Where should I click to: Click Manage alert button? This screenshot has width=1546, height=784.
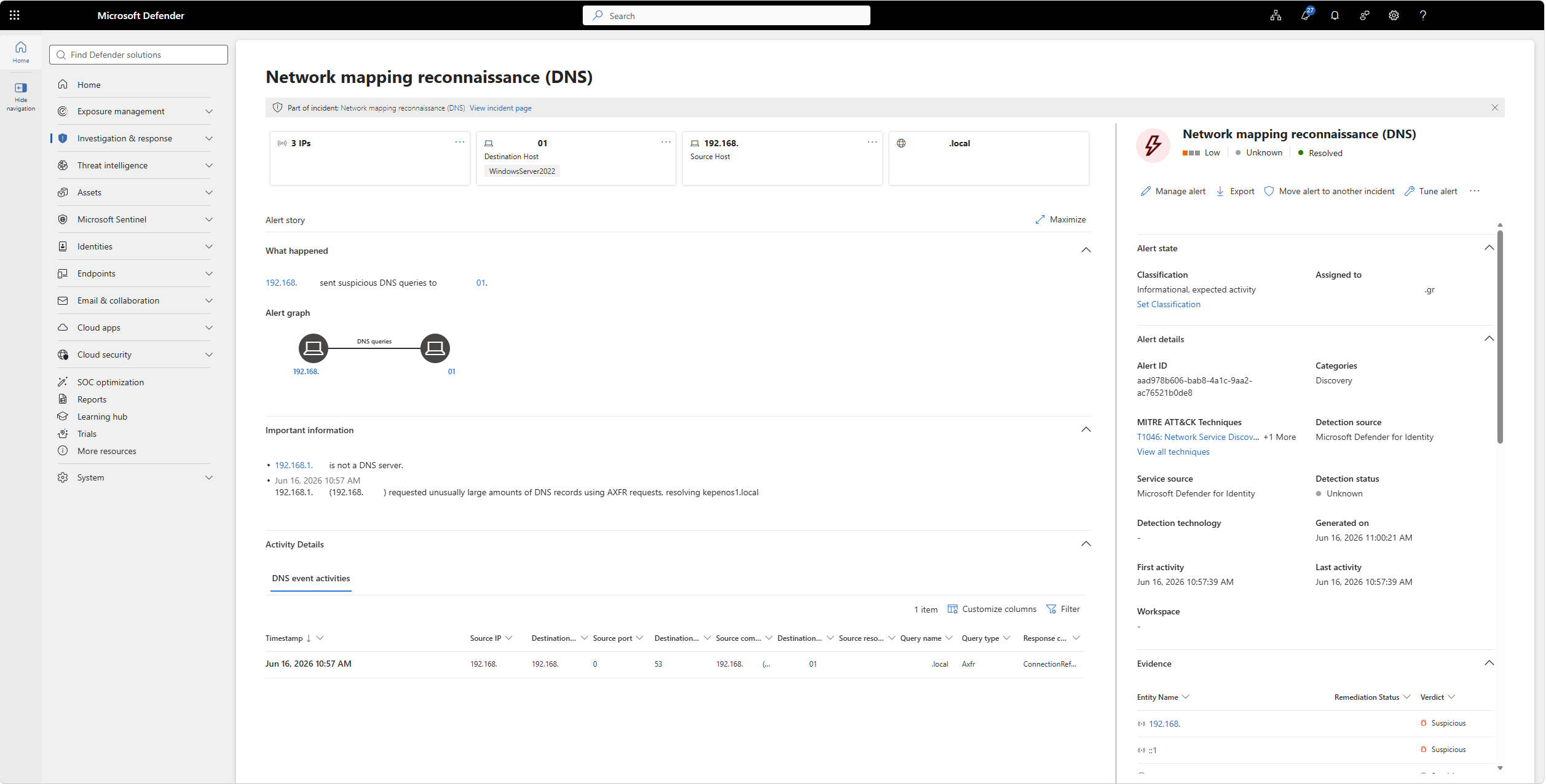tap(1173, 191)
